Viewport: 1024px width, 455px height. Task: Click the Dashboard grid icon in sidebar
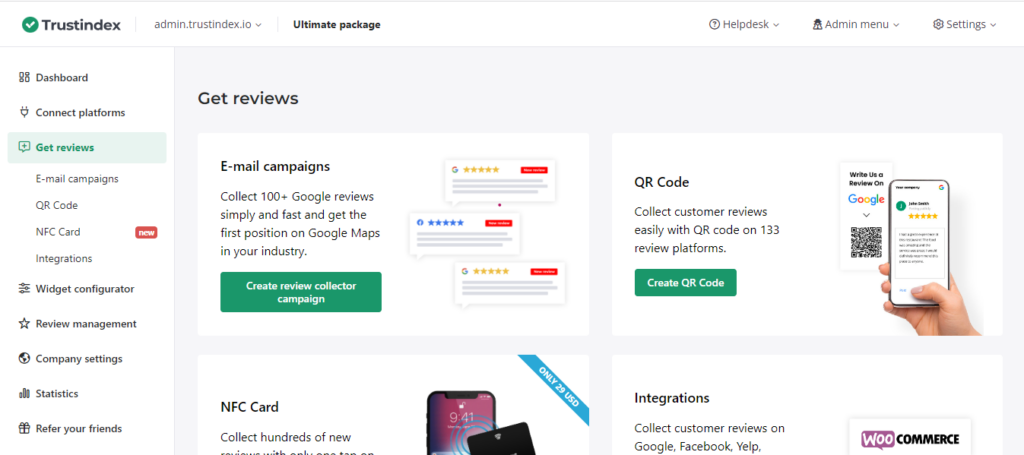24,78
